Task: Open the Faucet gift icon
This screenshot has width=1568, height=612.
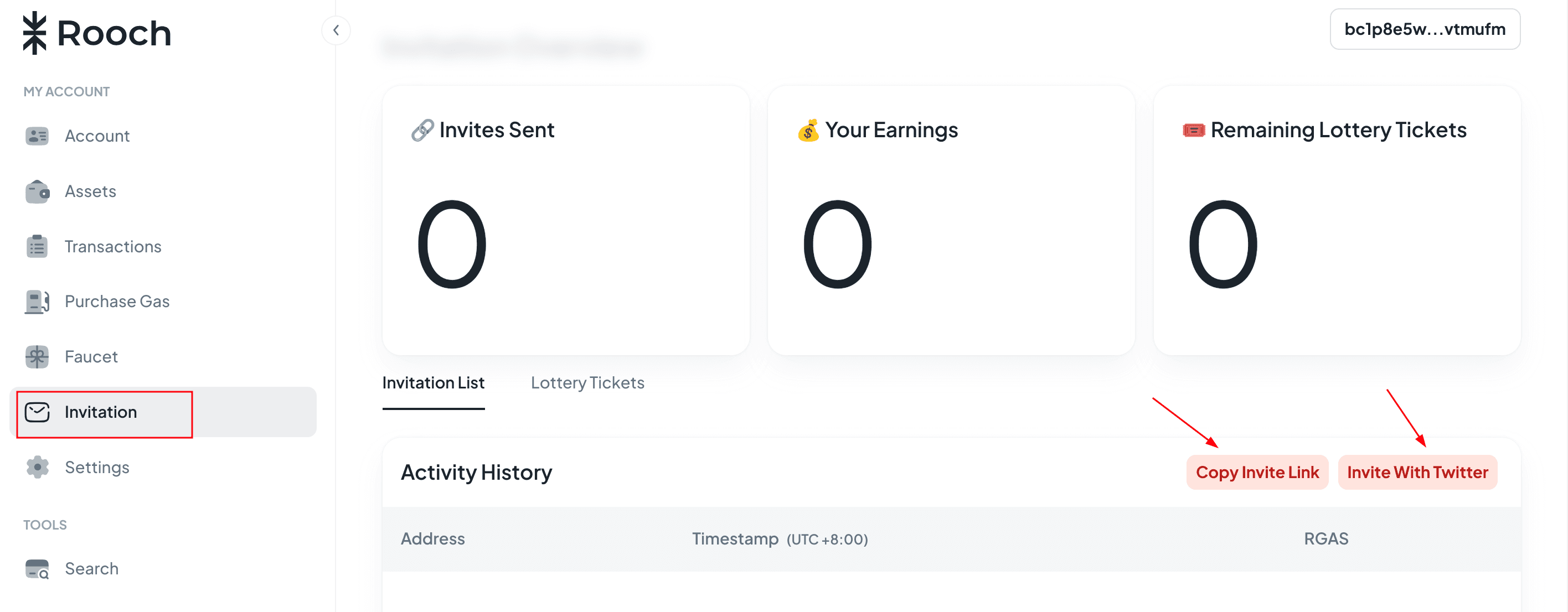Action: click(37, 356)
